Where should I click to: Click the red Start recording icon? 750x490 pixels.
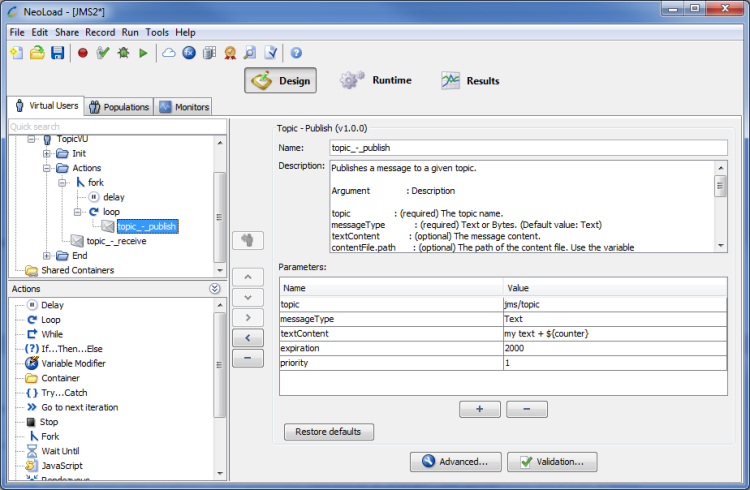(x=83, y=53)
